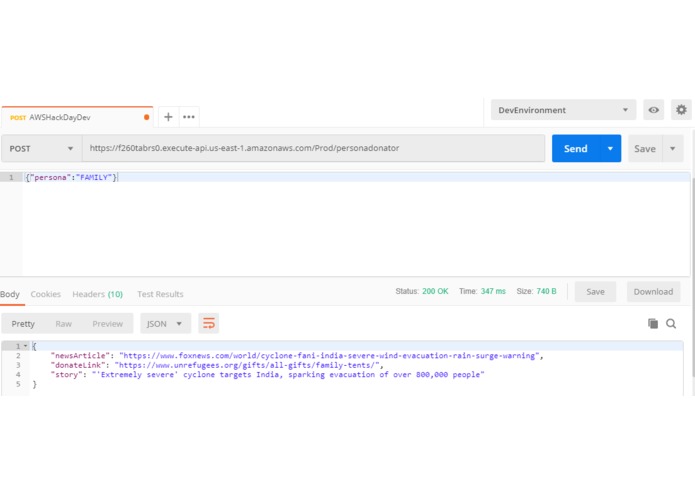Select Raw response view
Image resolution: width=695 pixels, height=494 pixels.
click(63, 324)
